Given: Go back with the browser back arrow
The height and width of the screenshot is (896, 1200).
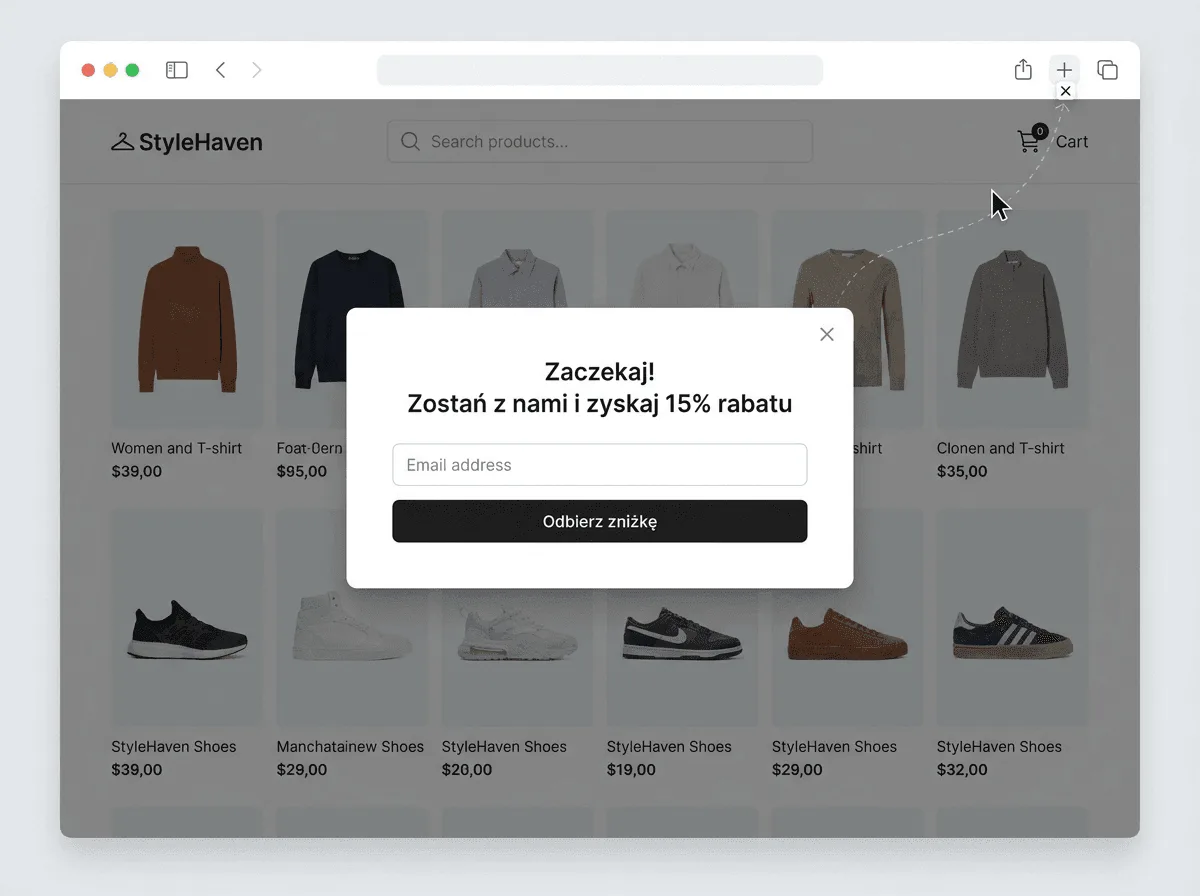Looking at the screenshot, I should [x=221, y=70].
